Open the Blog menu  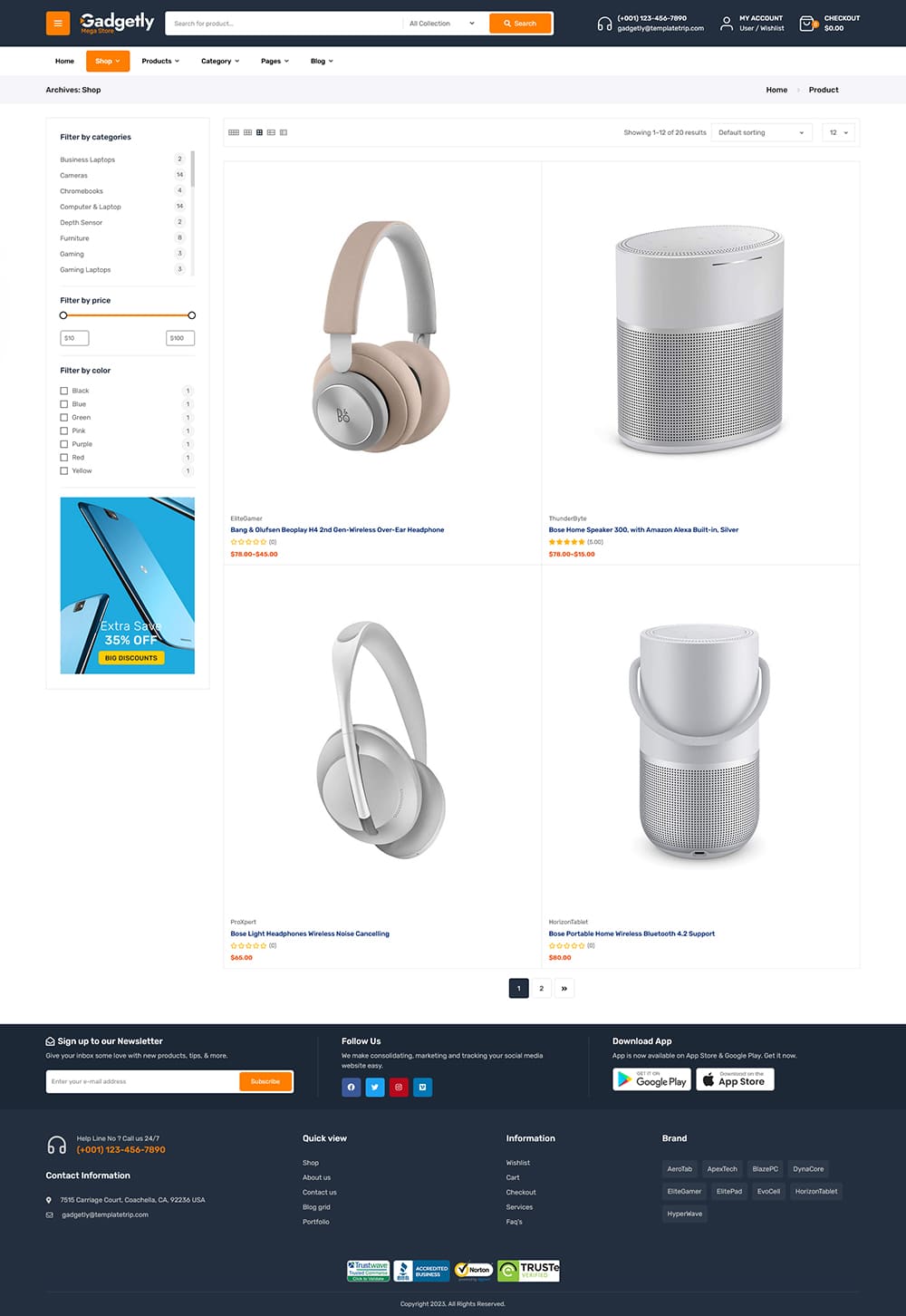pyautogui.click(x=322, y=61)
